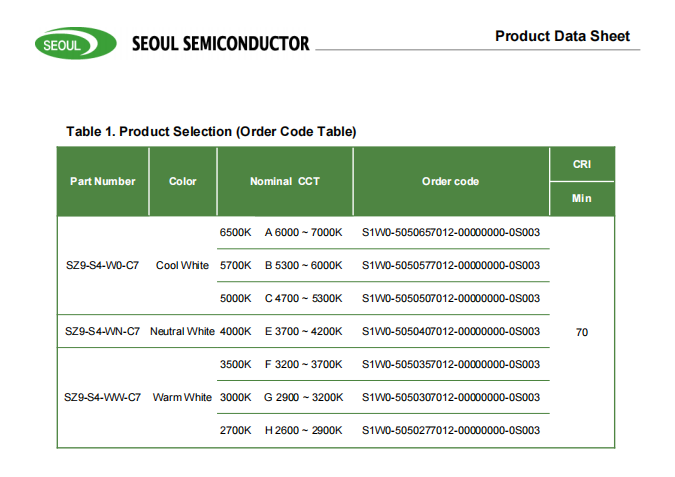675x477 pixels.
Task: Click the CRI minimum value 70
Action: pos(581,332)
